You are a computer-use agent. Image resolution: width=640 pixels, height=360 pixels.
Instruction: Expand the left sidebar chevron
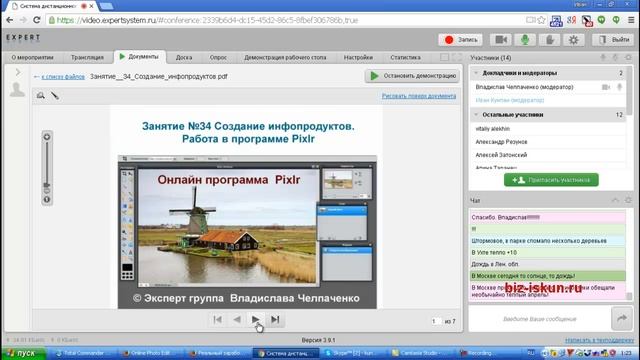[x=18, y=72]
